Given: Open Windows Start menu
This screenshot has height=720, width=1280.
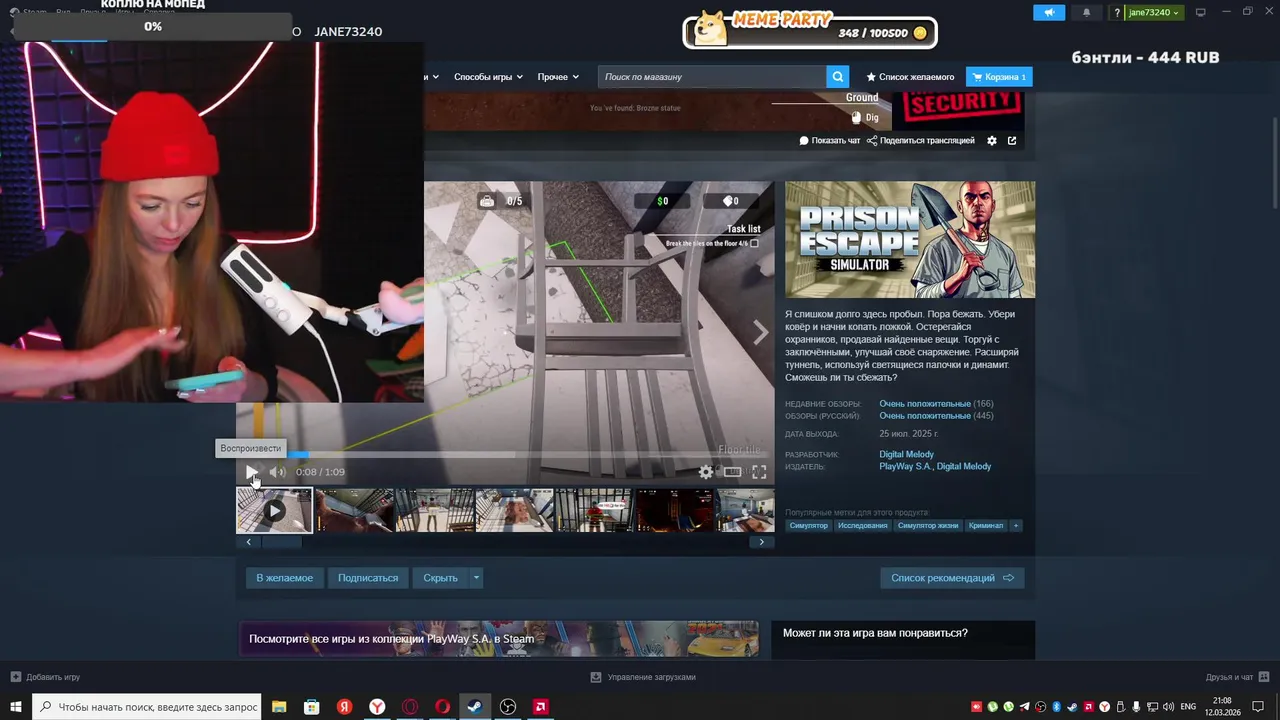Looking at the screenshot, I should (16, 706).
